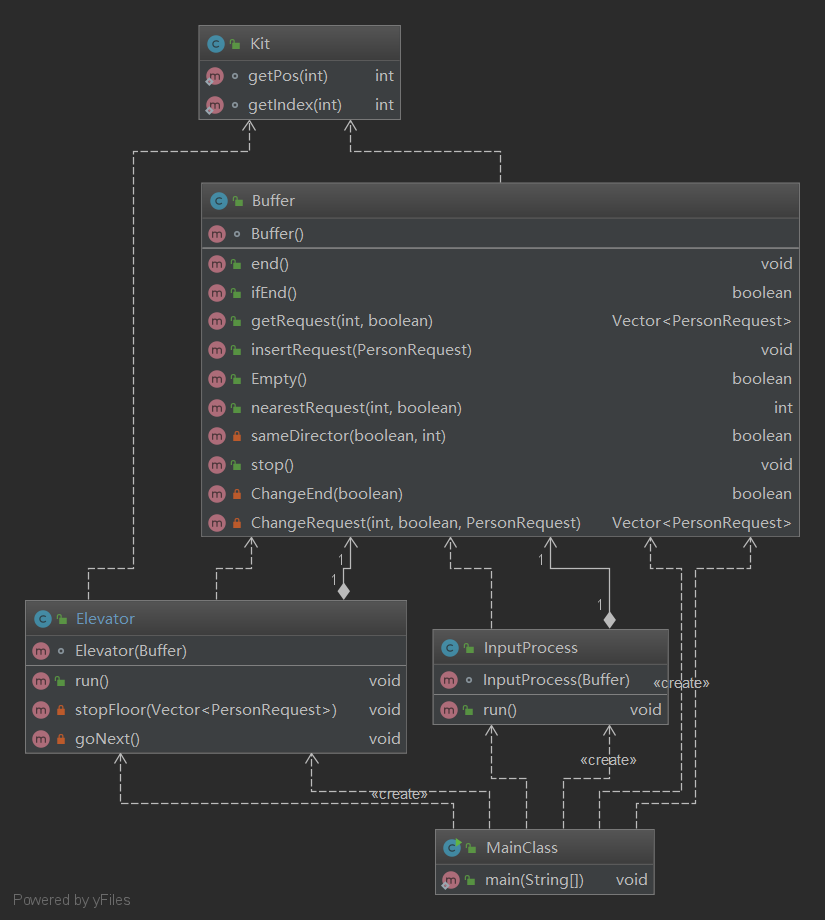Click the method icon for getRequest(int, boolean)
This screenshot has width=825, height=920.
click(x=217, y=321)
